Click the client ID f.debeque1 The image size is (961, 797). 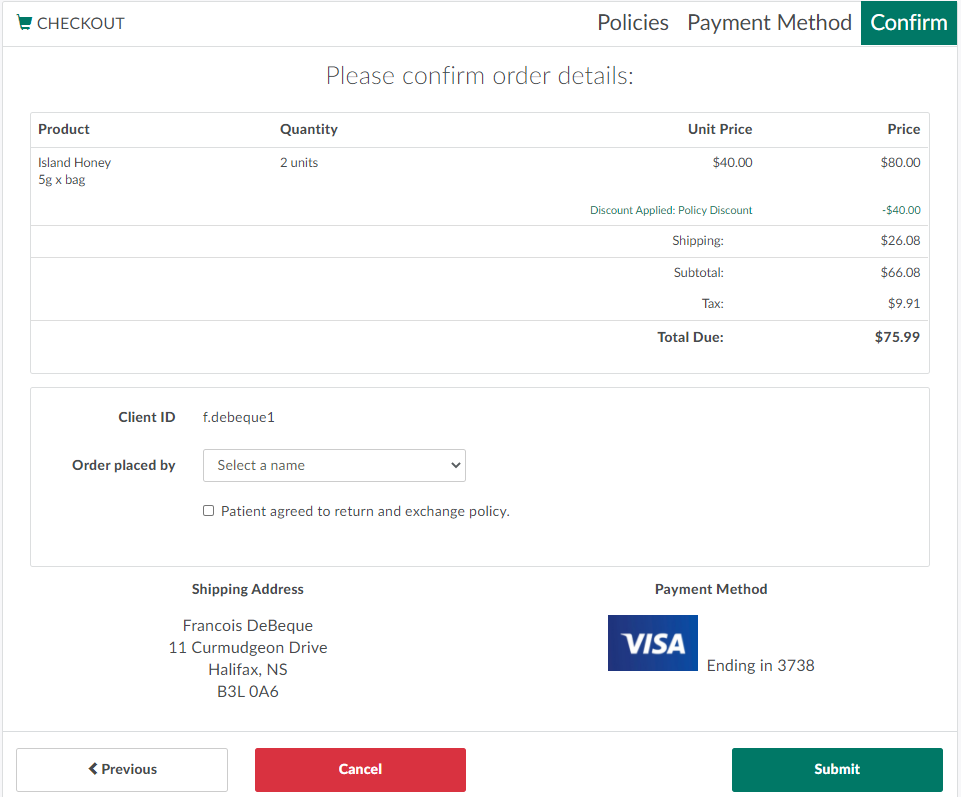(238, 417)
